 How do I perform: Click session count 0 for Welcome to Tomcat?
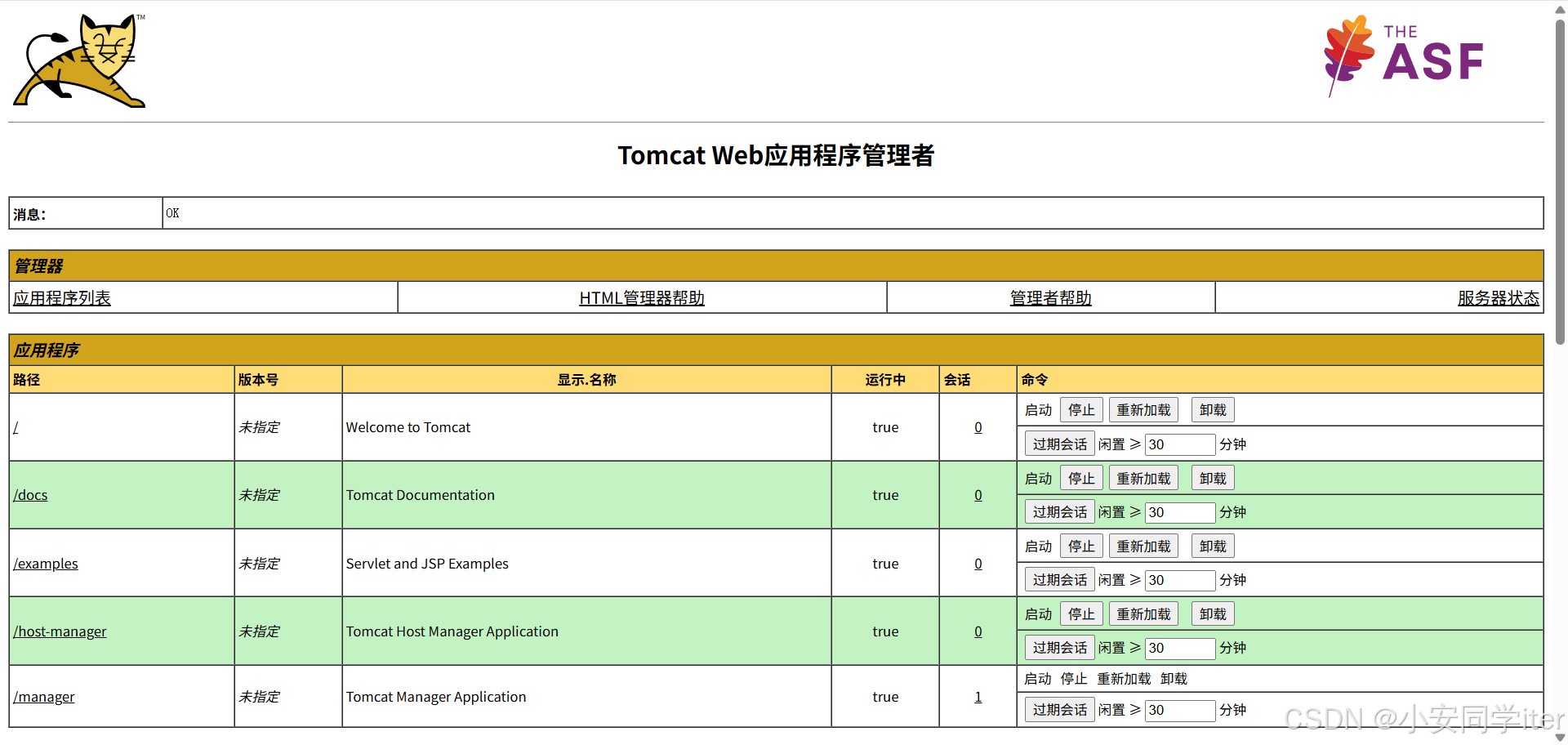978,427
